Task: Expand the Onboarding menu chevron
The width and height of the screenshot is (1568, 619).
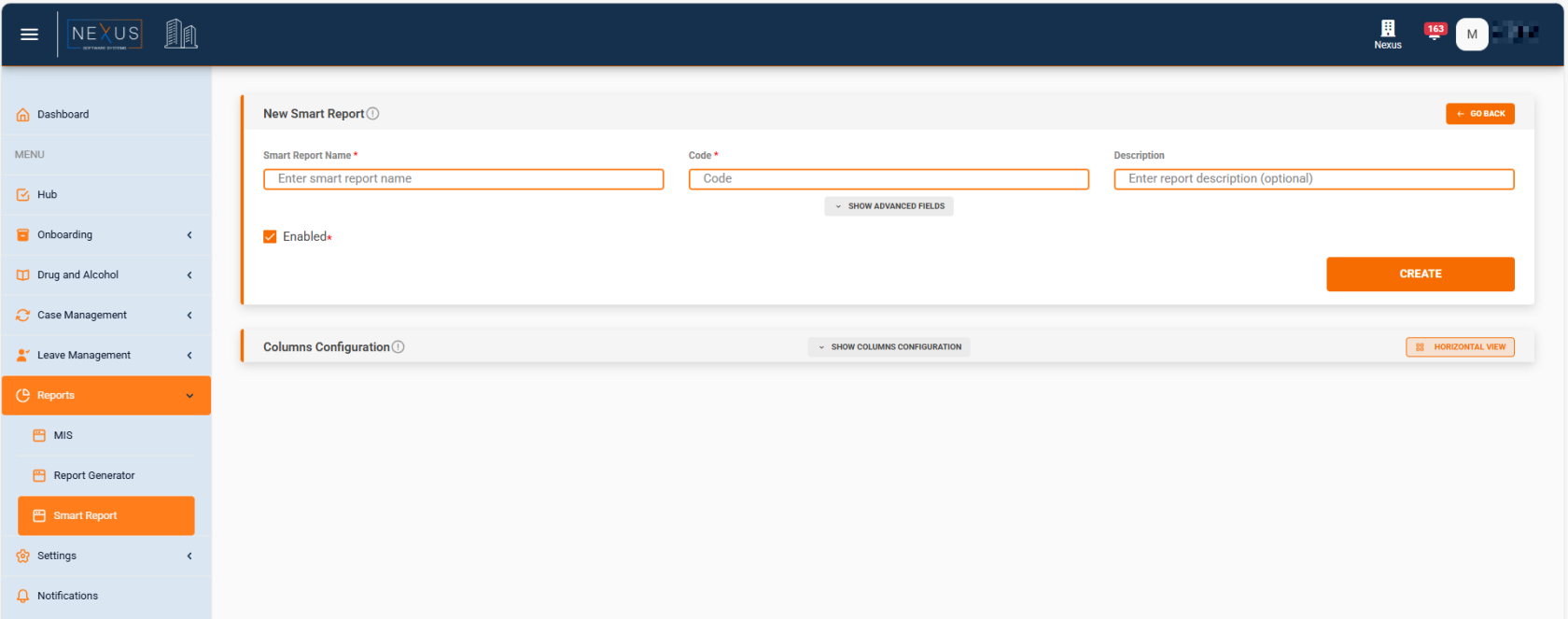Action: [189, 235]
